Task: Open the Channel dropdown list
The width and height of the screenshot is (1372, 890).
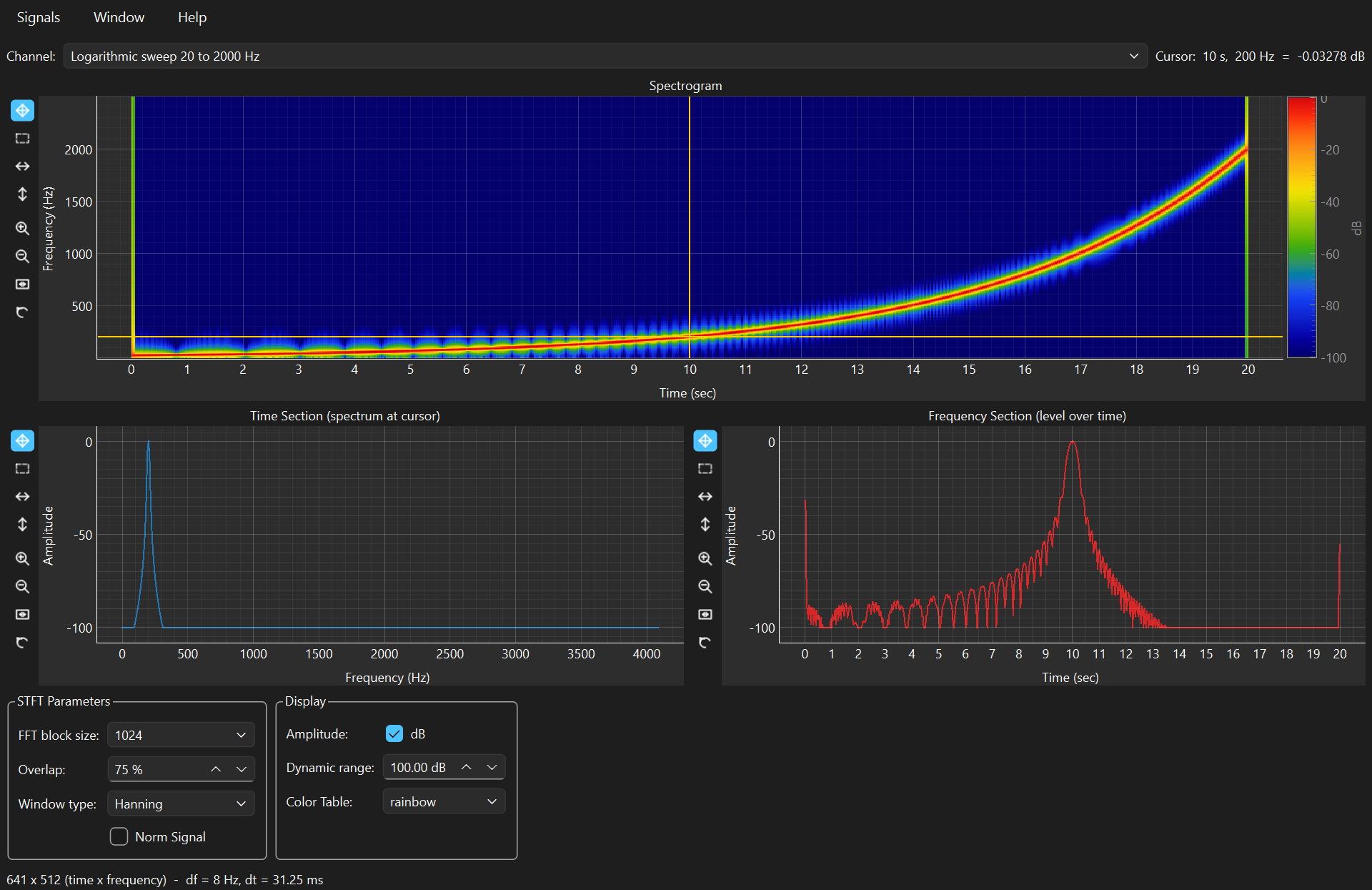Action: pyautogui.click(x=605, y=56)
